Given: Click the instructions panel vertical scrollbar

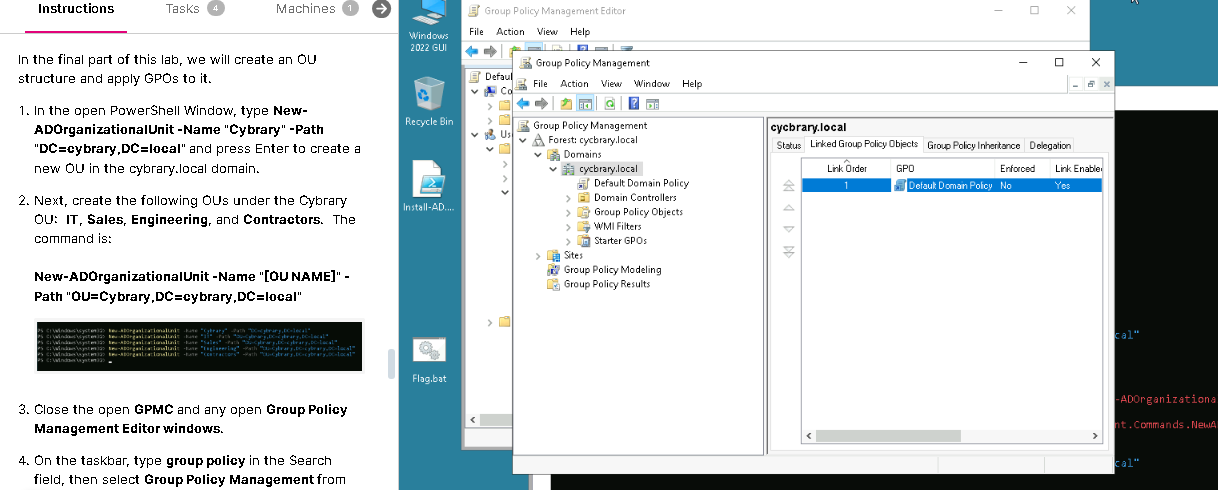Looking at the screenshot, I should 391,363.
